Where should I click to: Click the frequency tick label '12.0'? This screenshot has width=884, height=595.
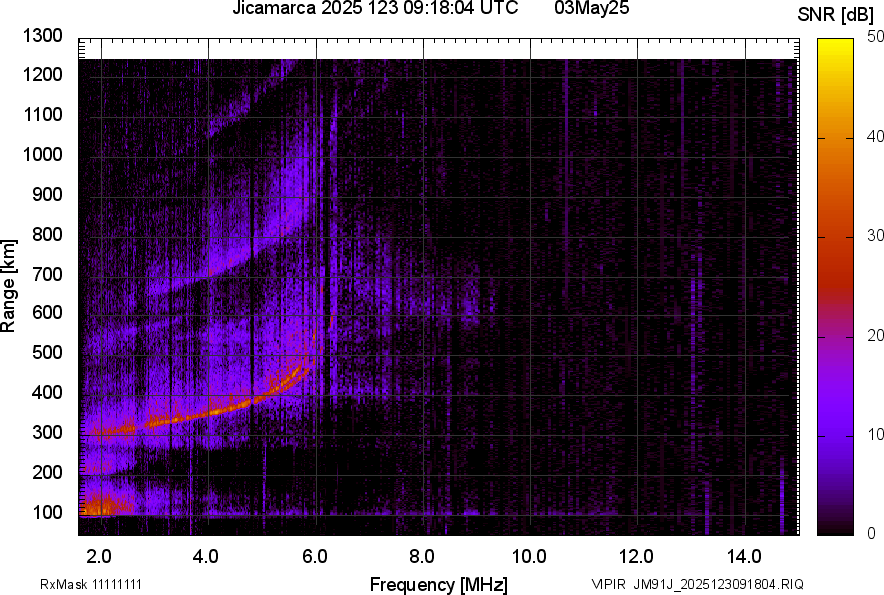(x=637, y=557)
